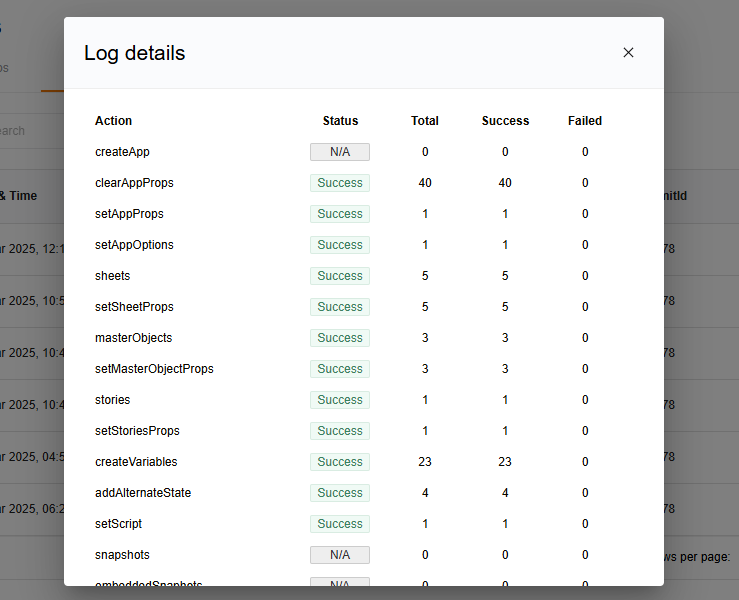The image size is (739, 600).
Task: Select the masterObjects action label
Action: (x=133, y=338)
